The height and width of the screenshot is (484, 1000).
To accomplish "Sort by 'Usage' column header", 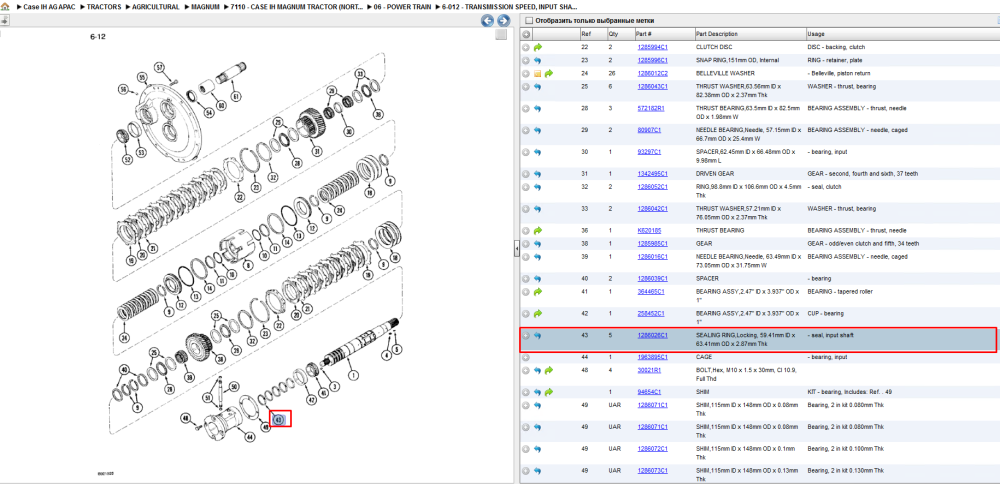I will 815,34.
